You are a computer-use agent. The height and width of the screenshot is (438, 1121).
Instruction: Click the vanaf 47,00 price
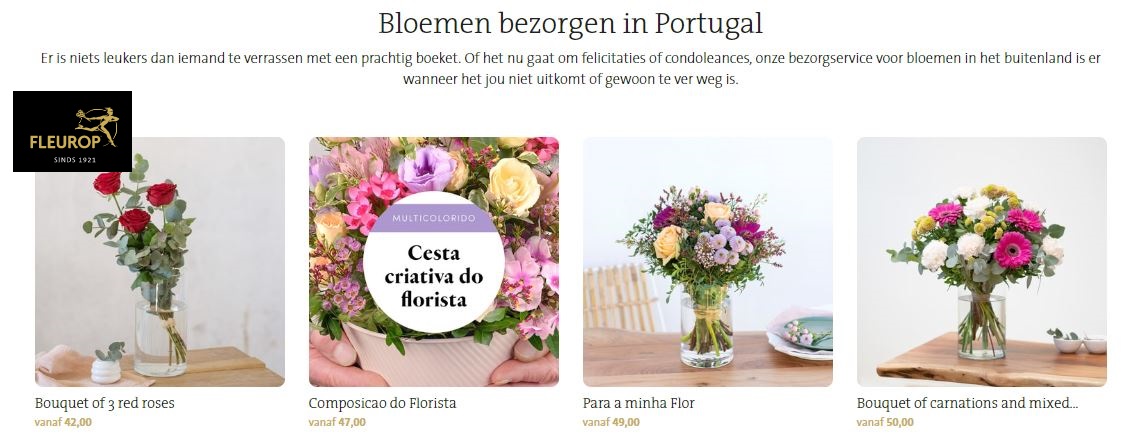click(x=337, y=422)
